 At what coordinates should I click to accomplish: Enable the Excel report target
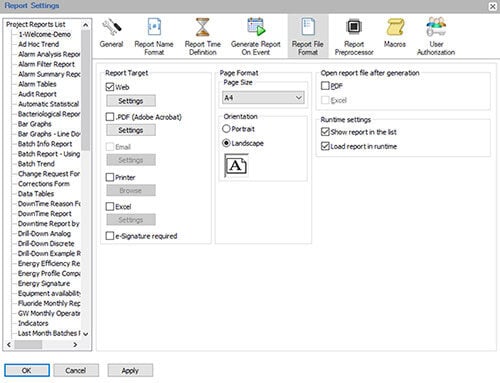[x=110, y=206]
